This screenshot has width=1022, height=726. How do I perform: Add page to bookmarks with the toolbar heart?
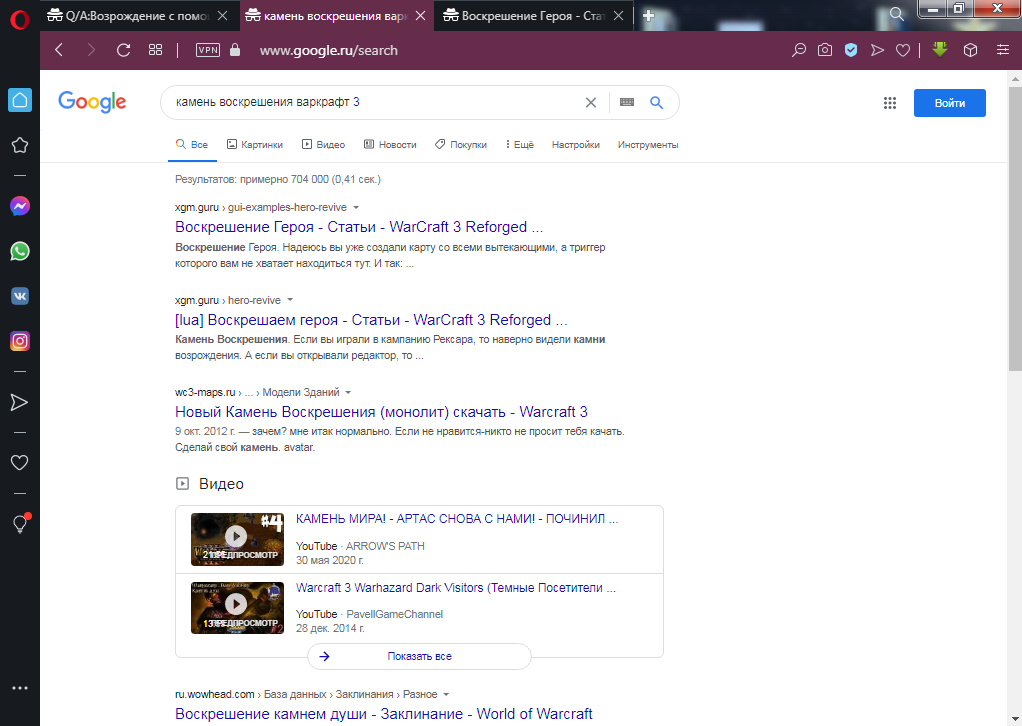click(903, 50)
